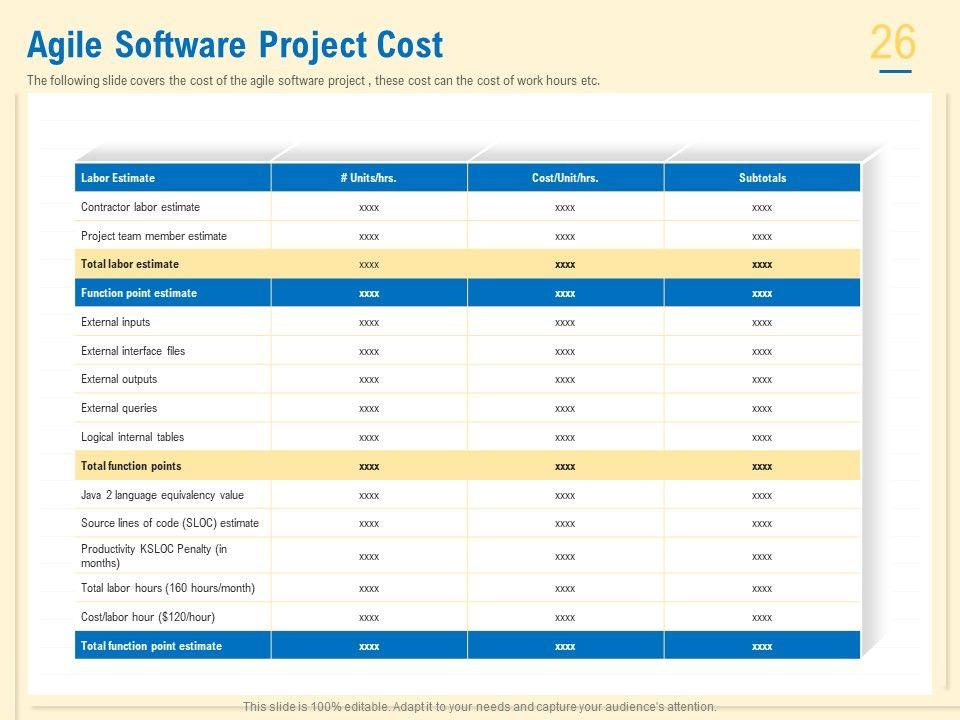Click the Source lines of code estimate label
960x720 pixels.
point(170,523)
